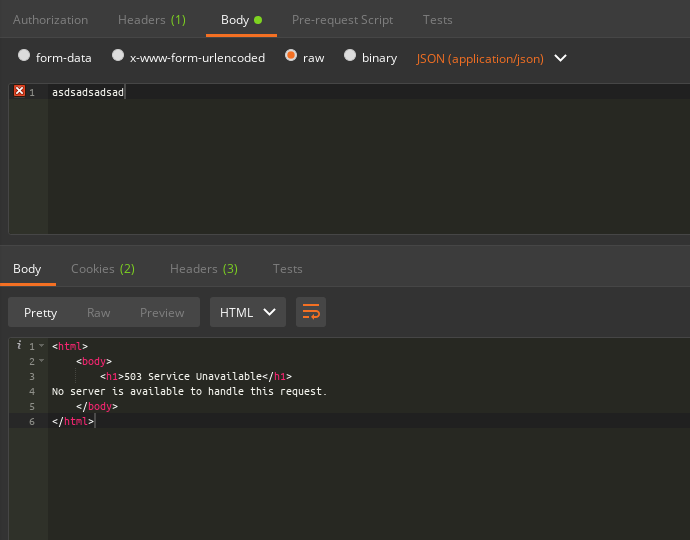
Task: Click the red error icon on line 1
Action: tap(19, 91)
